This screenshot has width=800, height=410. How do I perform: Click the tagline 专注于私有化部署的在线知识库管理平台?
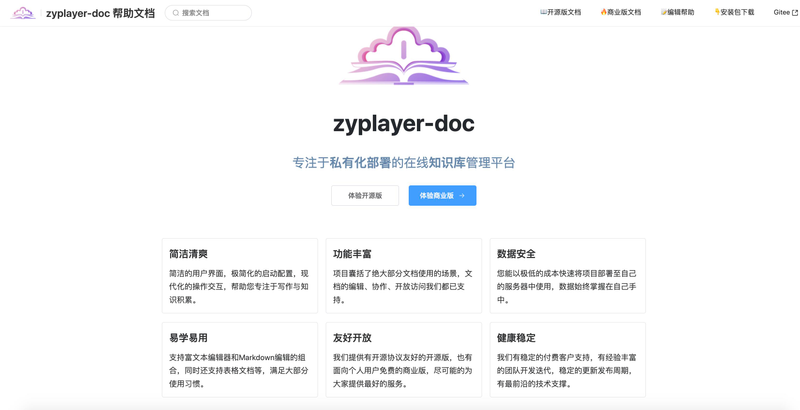coord(404,163)
